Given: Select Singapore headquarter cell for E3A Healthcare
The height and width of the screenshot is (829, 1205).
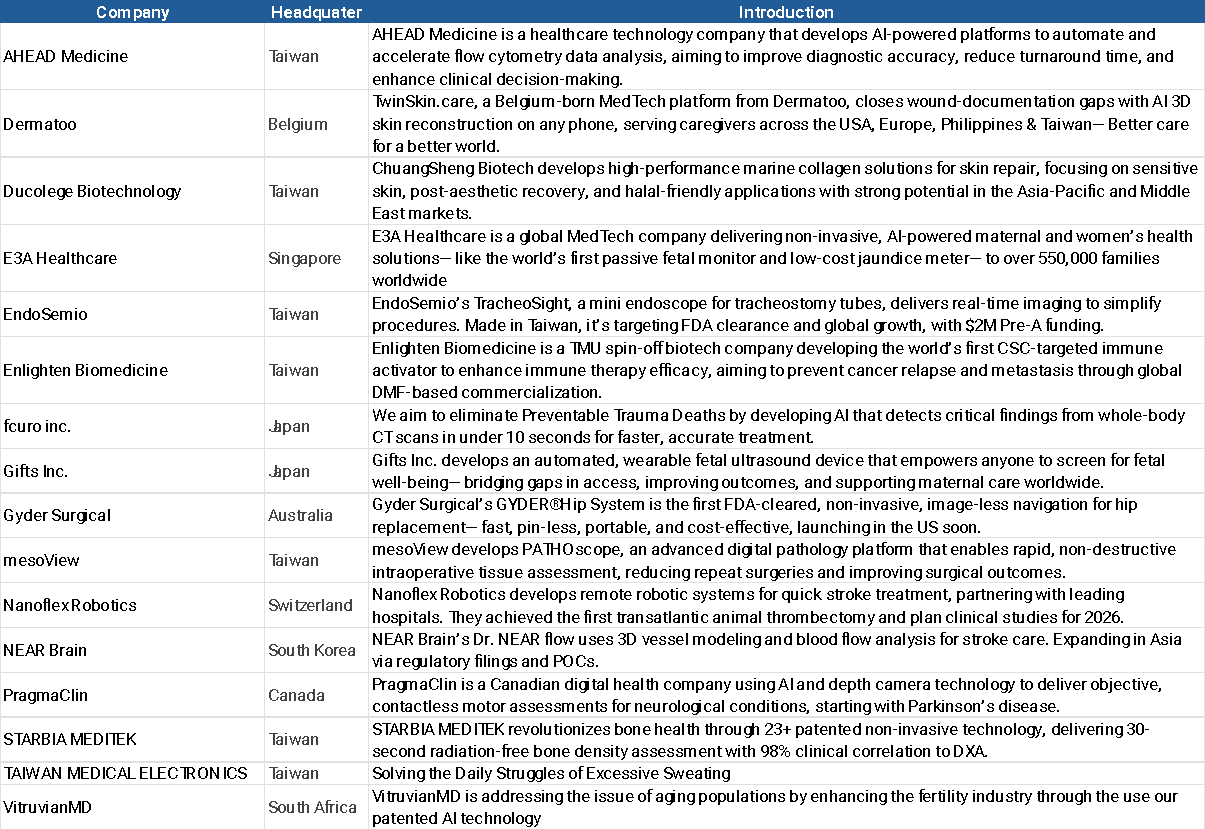Looking at the screenshot, I should pyautogui.click(x=316, y=258).
